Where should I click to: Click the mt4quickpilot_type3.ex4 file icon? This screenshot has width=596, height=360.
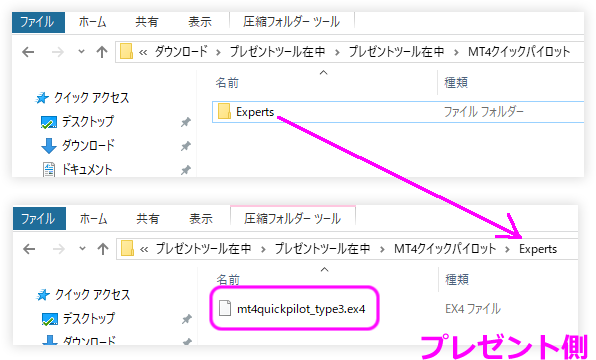pyautogui.click(x=225, y=308)
